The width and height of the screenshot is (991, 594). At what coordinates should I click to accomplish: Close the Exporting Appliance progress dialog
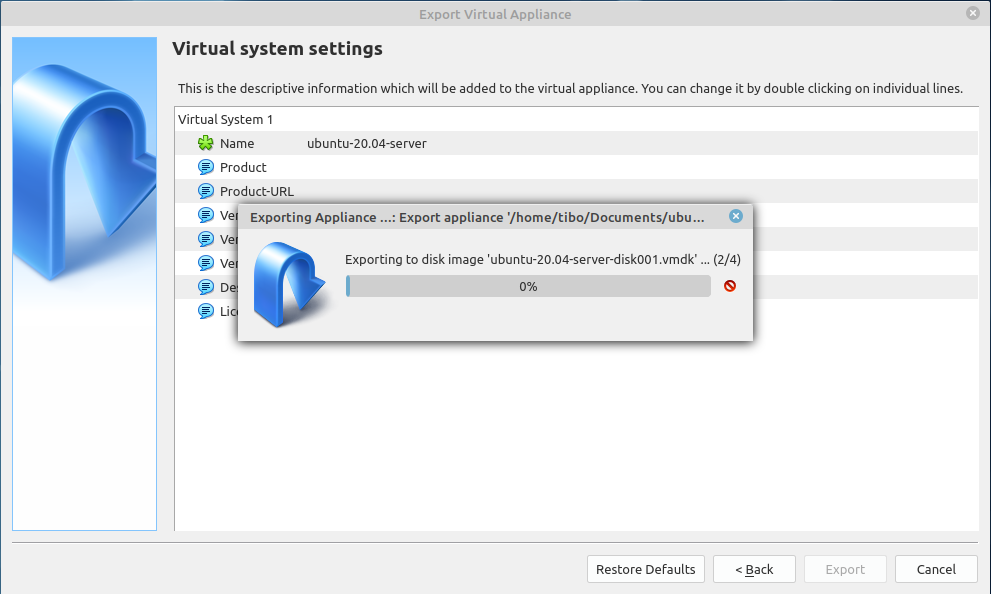tap(736, 216)
